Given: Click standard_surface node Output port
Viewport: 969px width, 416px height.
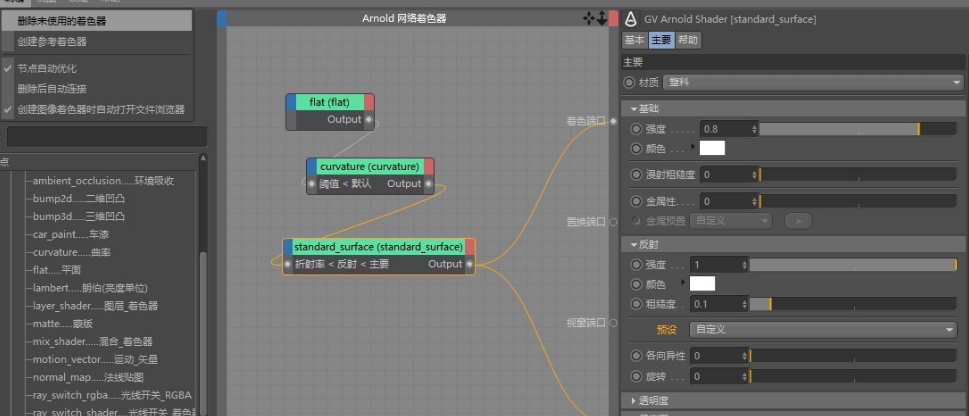Looking at the screenshot, I should (x=470, y=265).
